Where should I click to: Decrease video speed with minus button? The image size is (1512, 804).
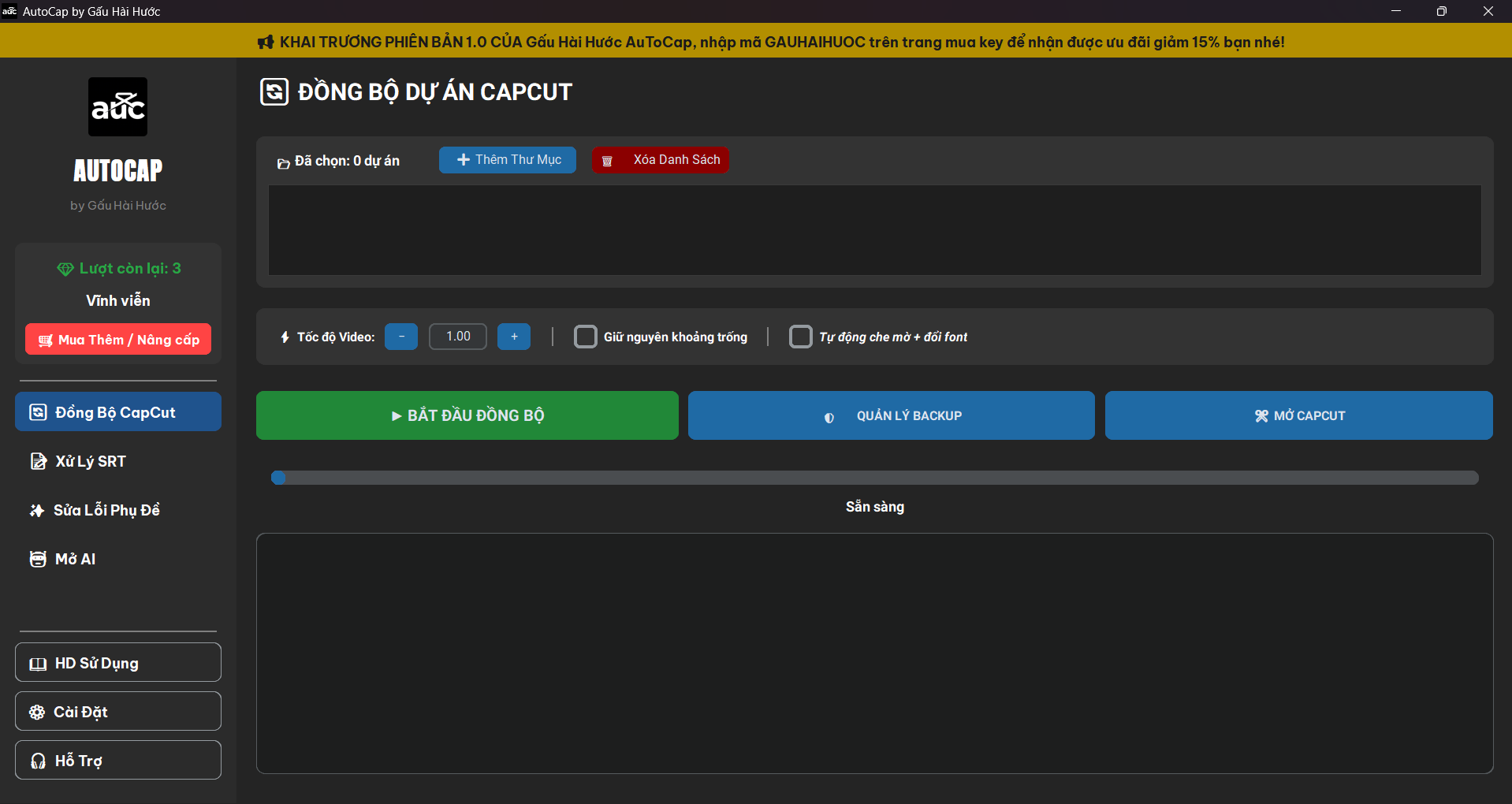pyautogui.click(x=401, y=337)
